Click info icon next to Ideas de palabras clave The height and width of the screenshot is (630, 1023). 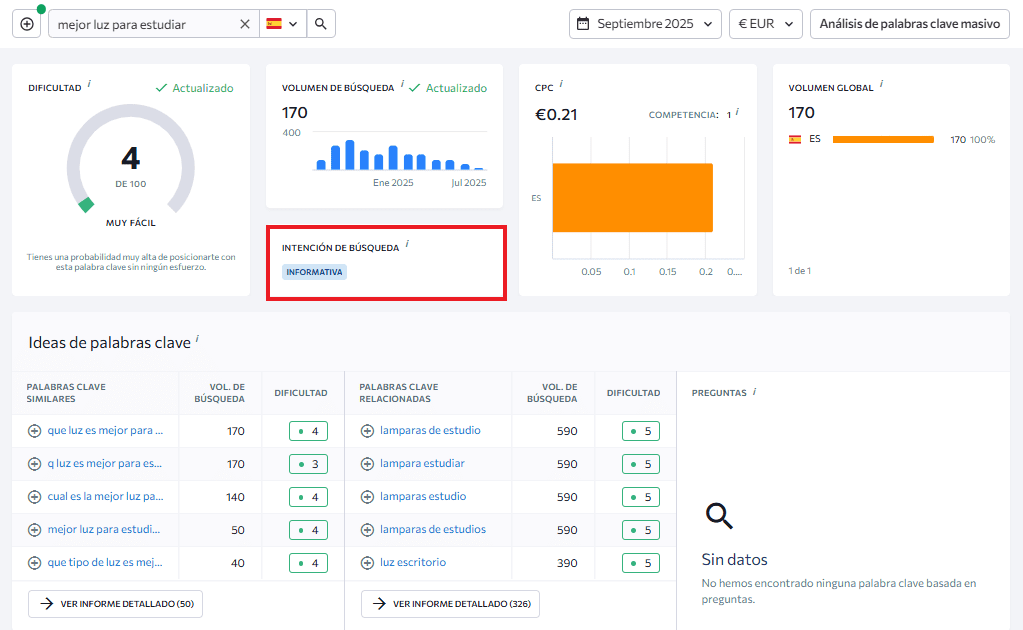point(197,338)
